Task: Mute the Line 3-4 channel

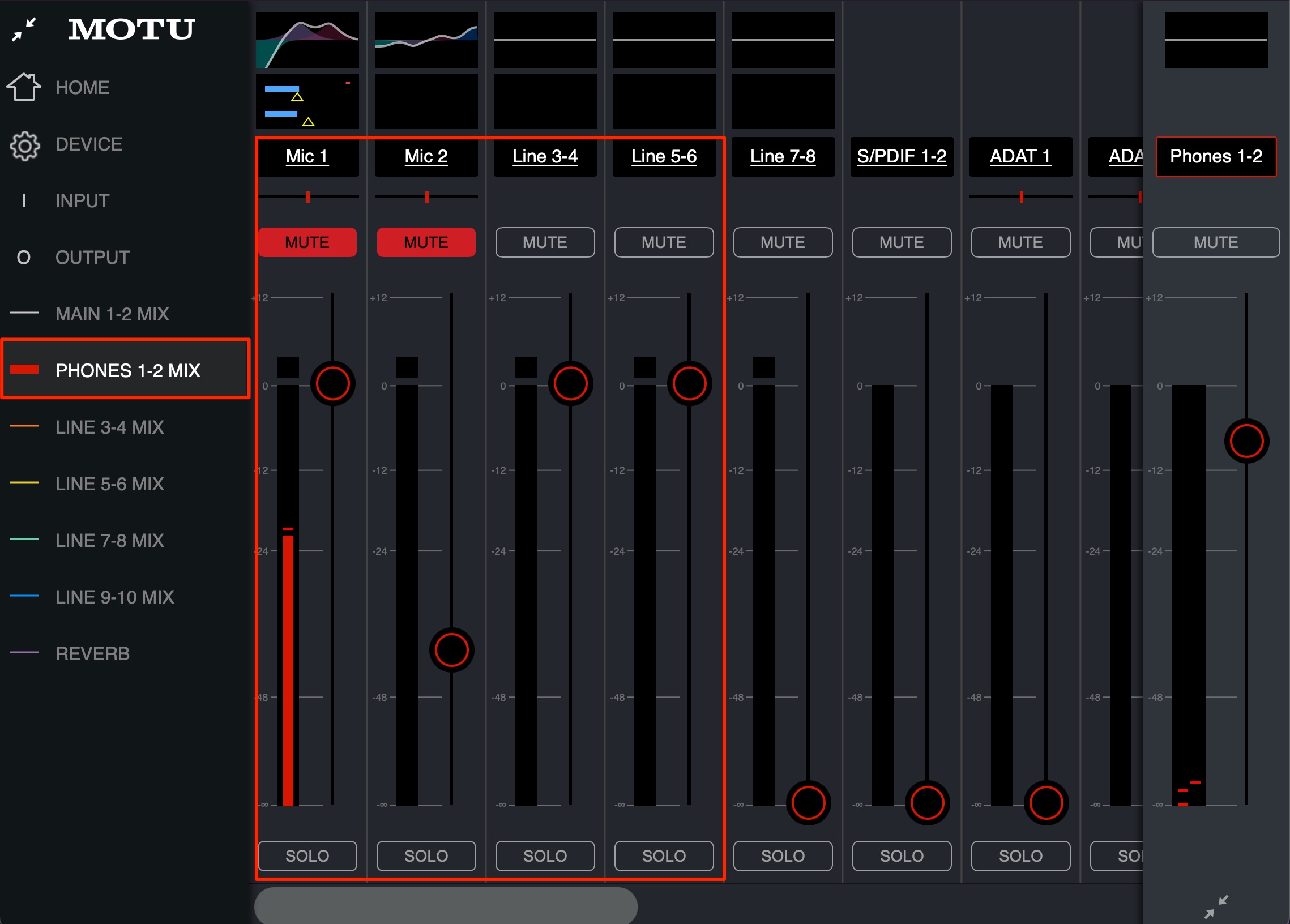Action: (545, 242)
